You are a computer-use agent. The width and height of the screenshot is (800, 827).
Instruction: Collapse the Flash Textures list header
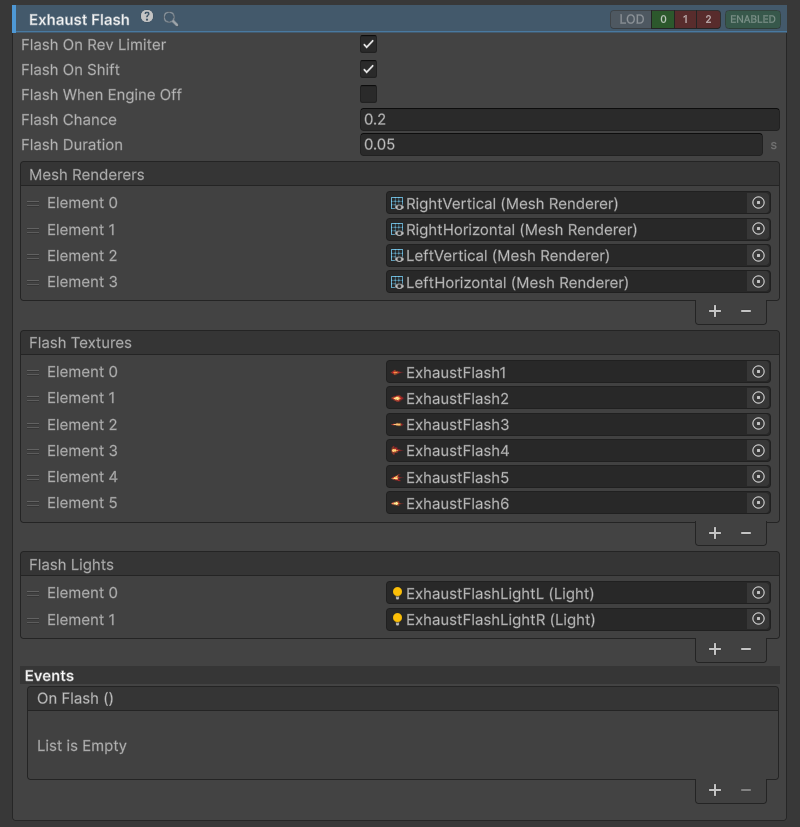pos(400,343)
